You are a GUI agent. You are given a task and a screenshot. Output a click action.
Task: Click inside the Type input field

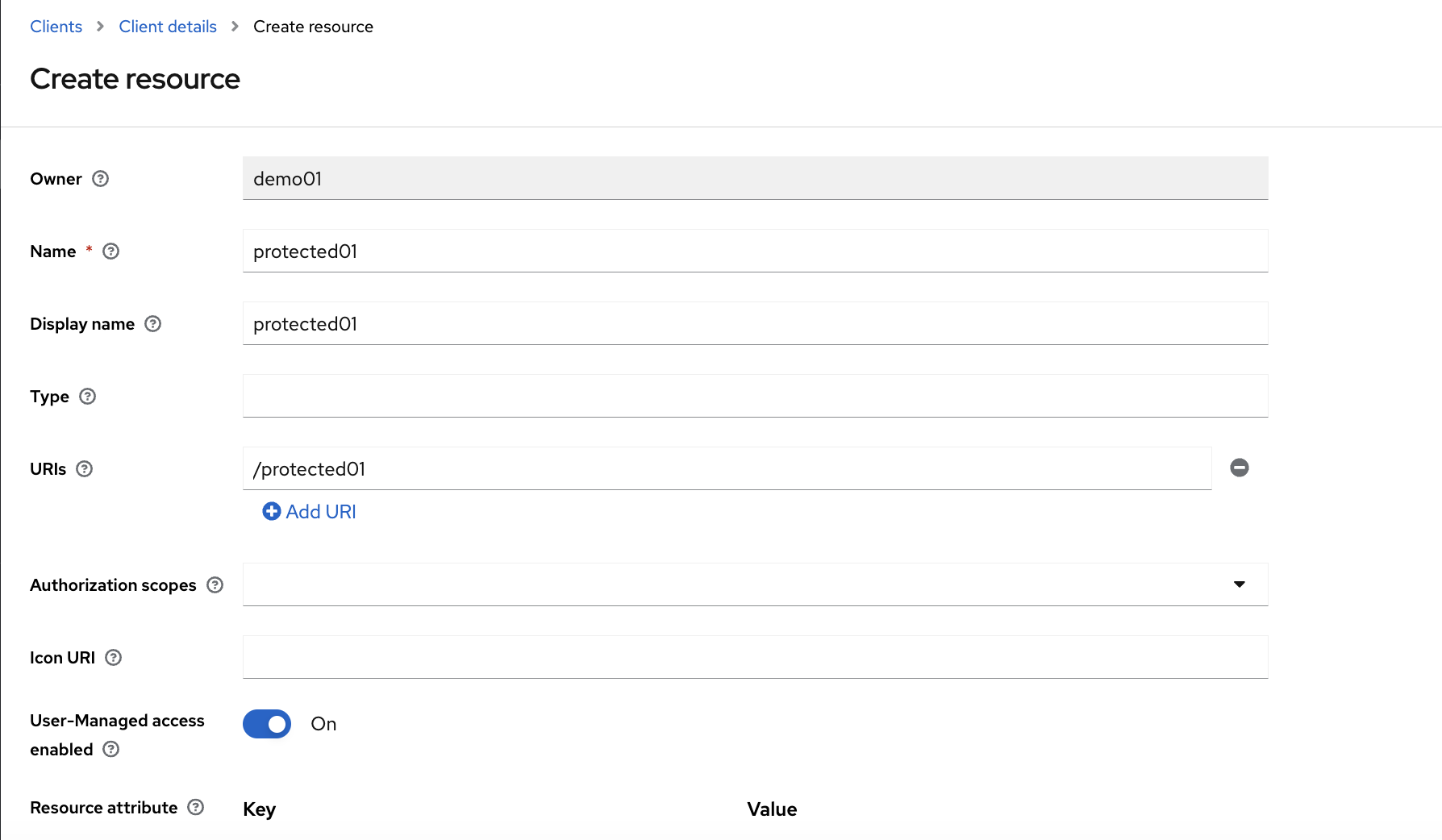click(755, 396)
